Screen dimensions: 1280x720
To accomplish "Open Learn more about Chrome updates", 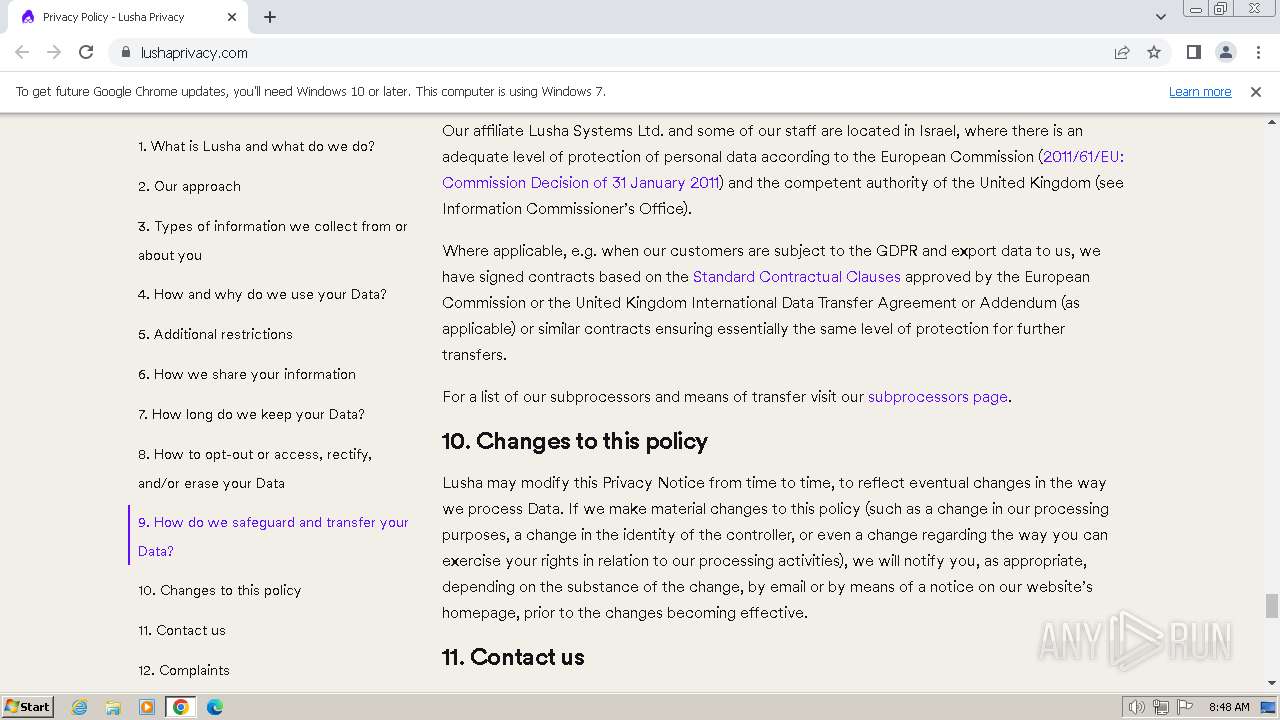I will [1200, 92].
